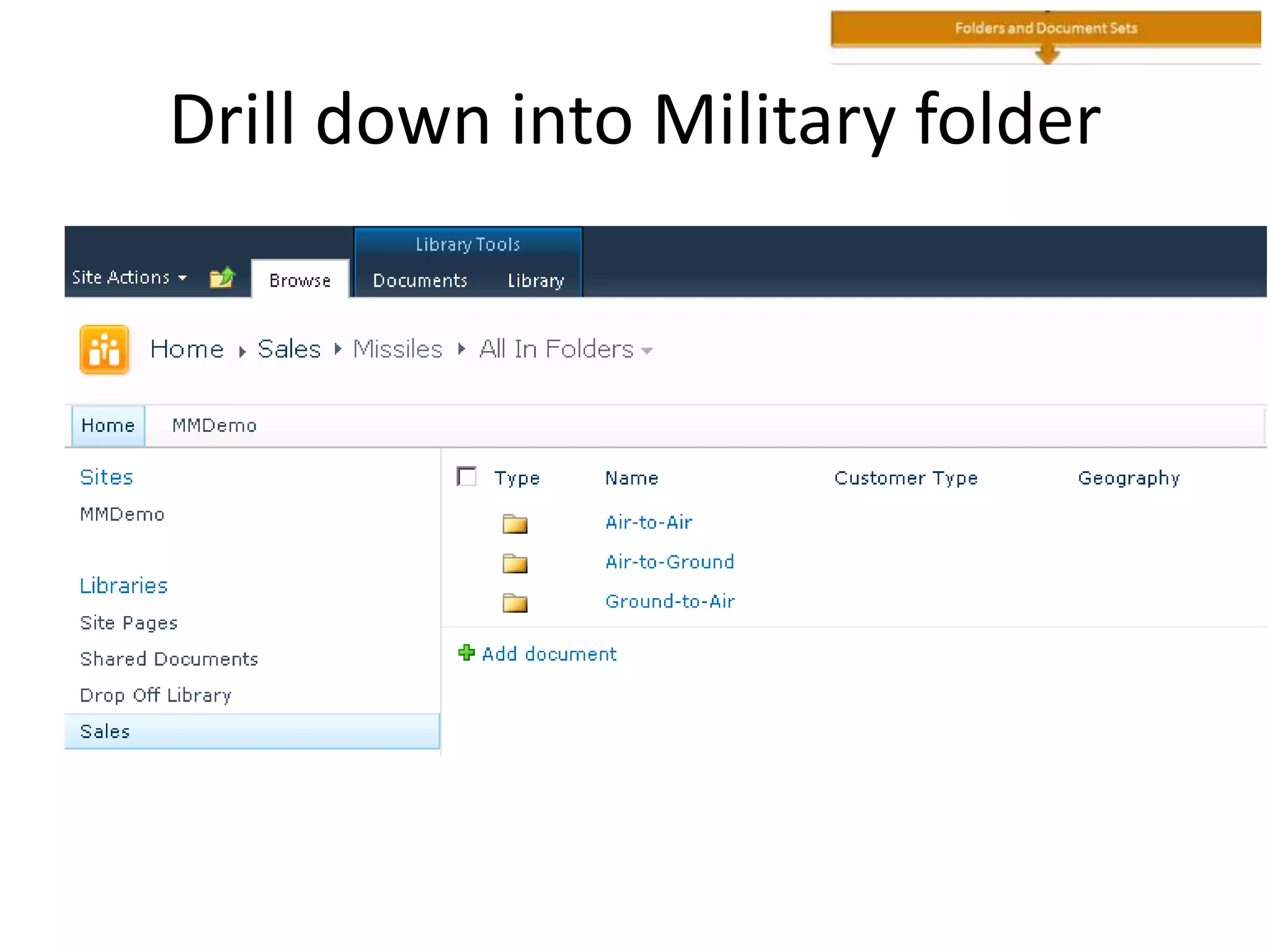Sort by the Name column header
This screenshot has height=952, width=1270.
click(x=632, y=478)
